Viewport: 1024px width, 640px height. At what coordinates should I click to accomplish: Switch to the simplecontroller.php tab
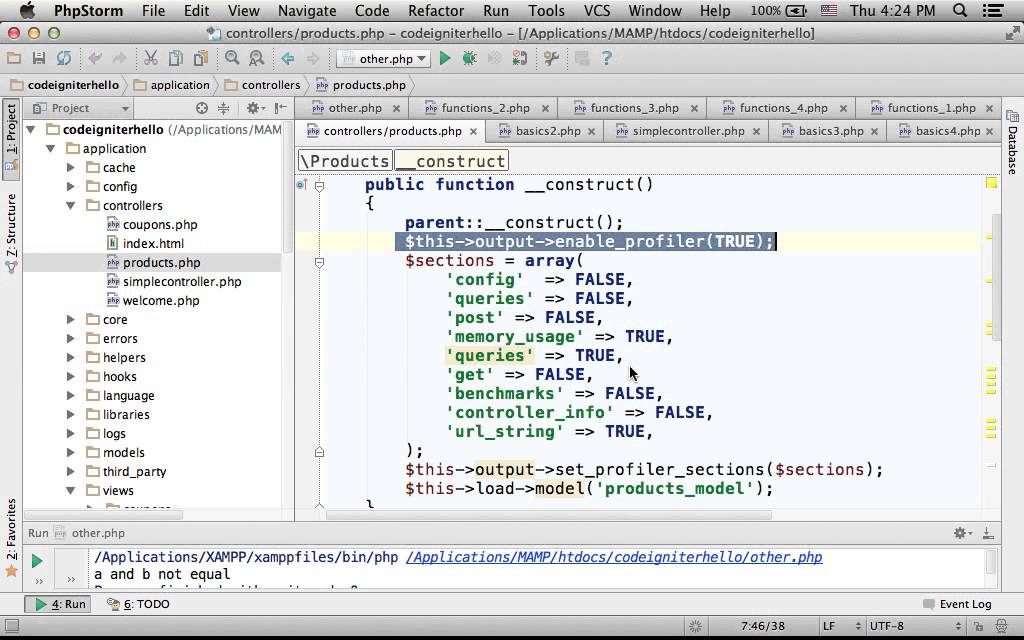point(688,131)
